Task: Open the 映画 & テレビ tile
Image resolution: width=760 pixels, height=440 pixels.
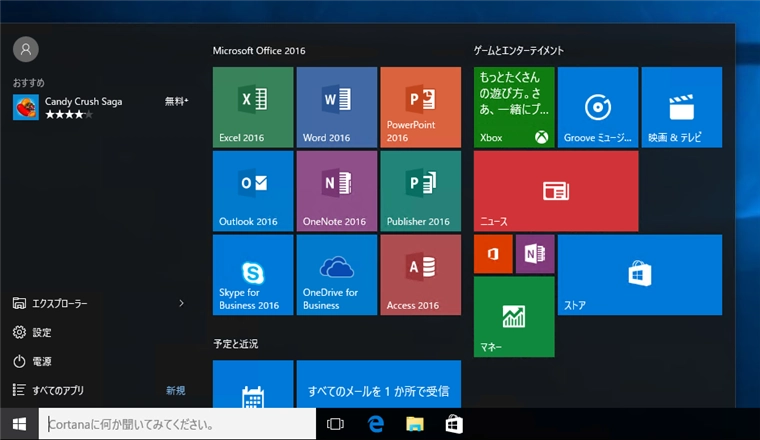Action: click(x=682, y=107)
